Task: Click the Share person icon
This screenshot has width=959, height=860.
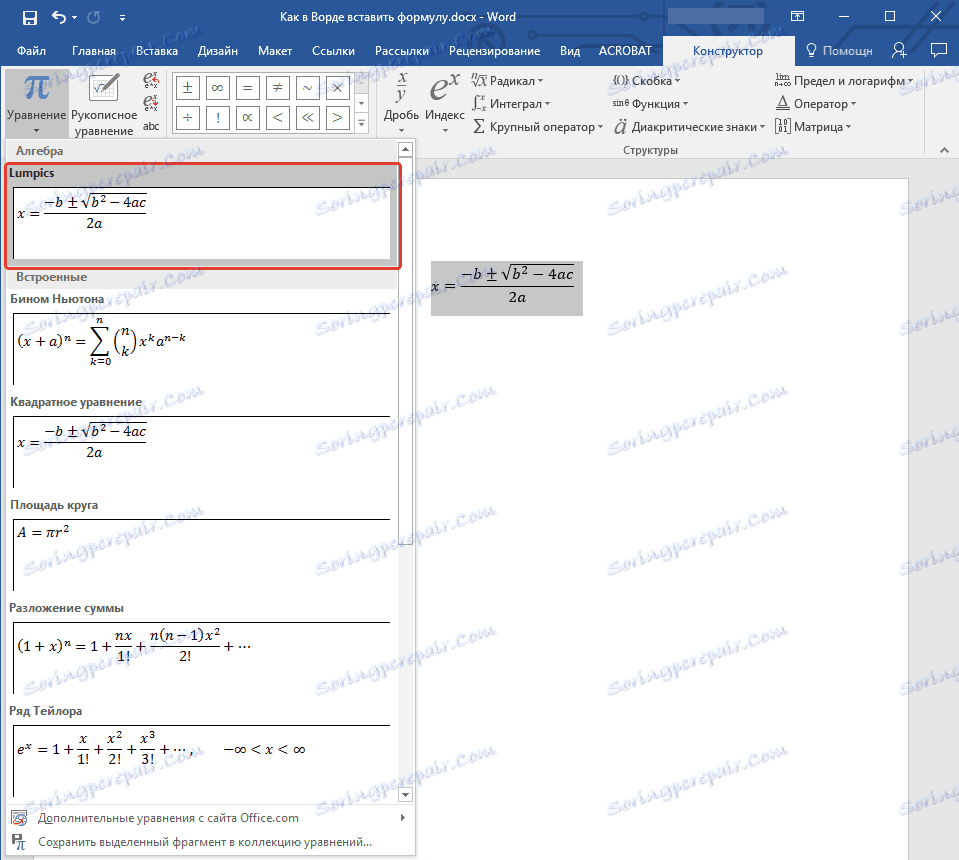Action: (x=899, y=50)
